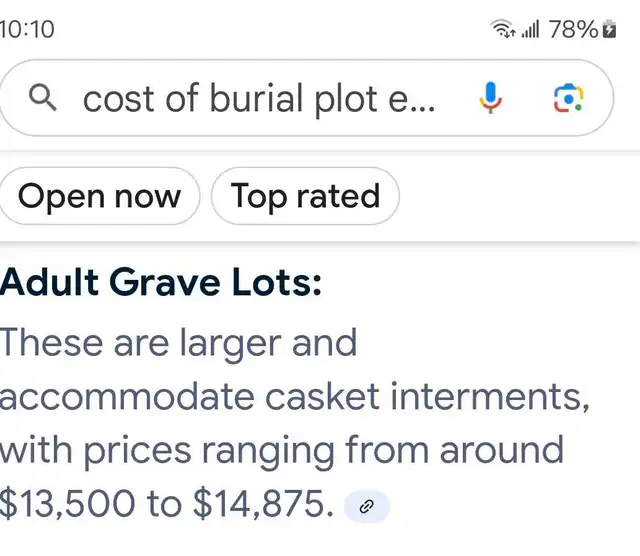The height and width of the screenshot is (556, 640).
Task: Tap empty filter row right of Top rated
Action: pos(518,196)
